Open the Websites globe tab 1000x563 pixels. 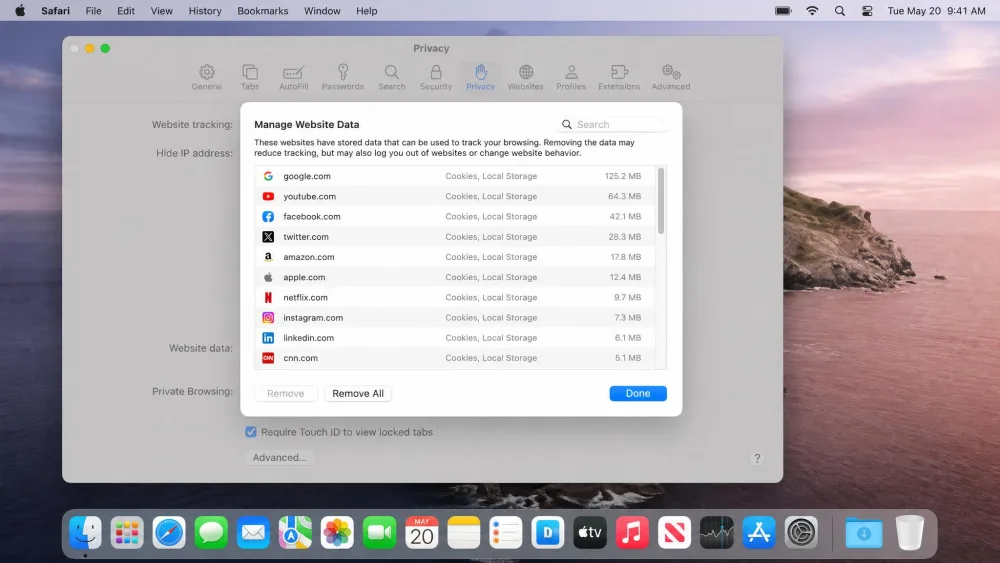pos(526,77)
